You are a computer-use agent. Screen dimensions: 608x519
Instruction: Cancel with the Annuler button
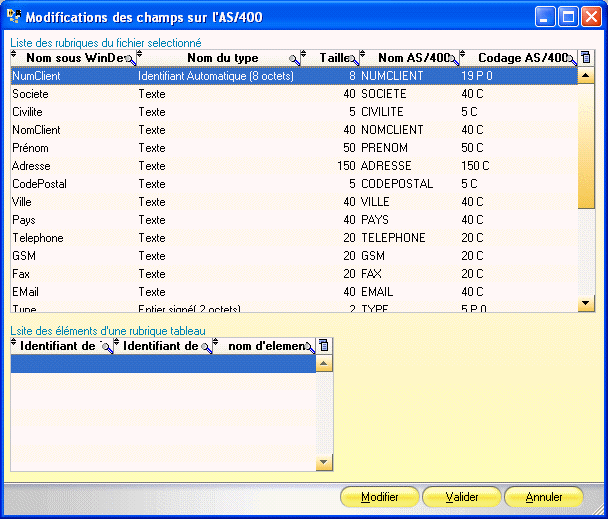(x=544, y=497)
